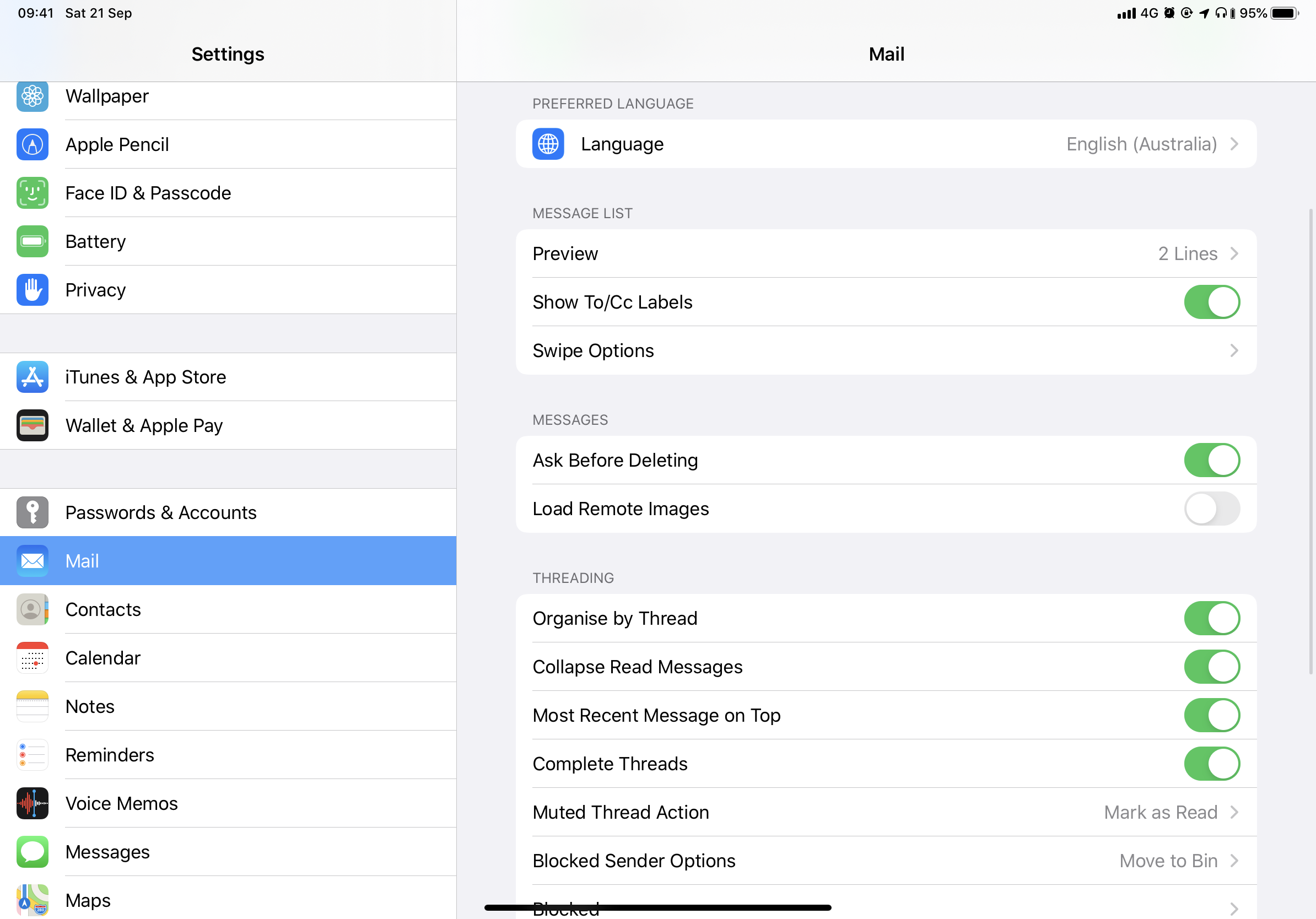The height and width of the screenshot is (919, 1316).
Task: Tap the green Battery icon
Action: point(32,241)
